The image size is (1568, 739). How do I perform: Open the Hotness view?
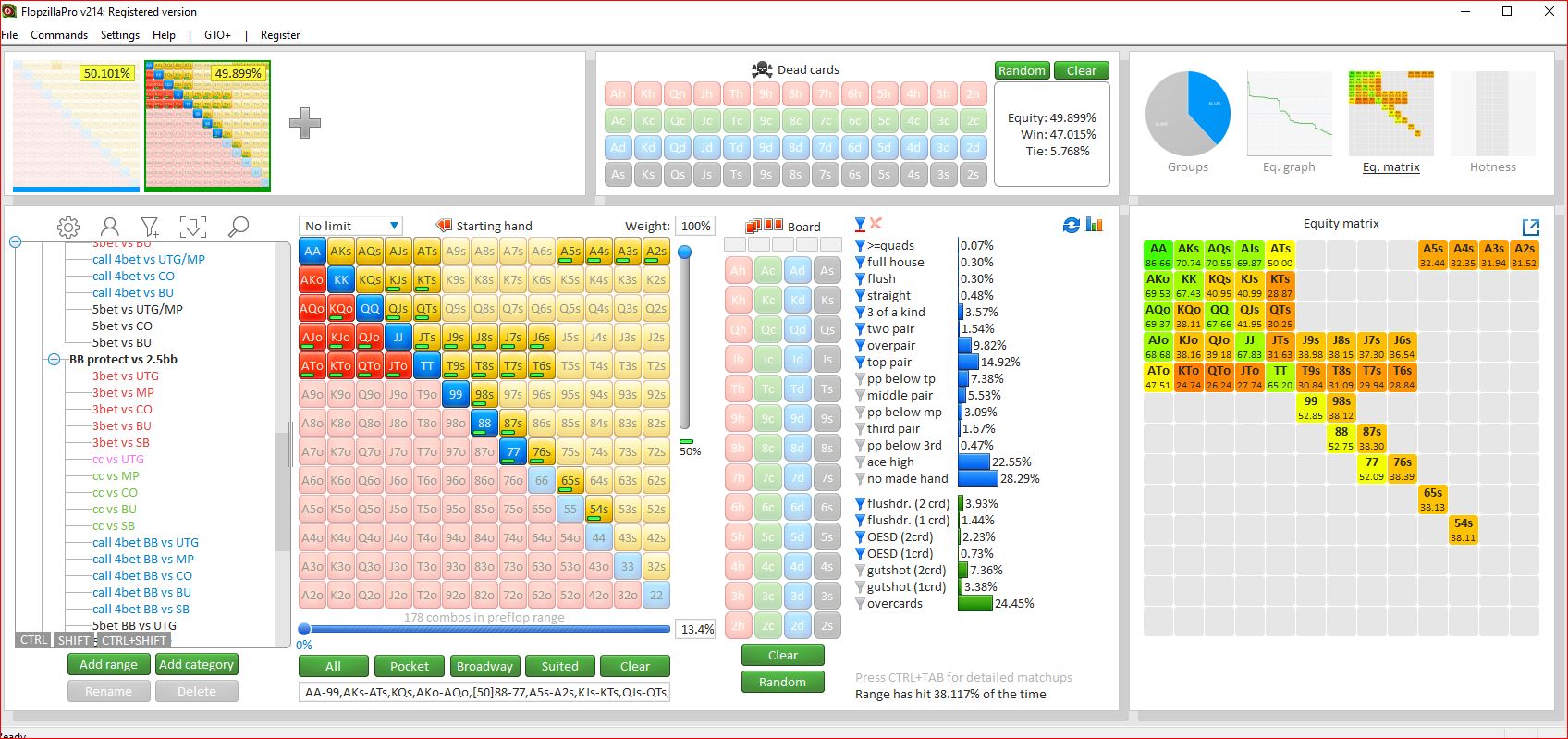coord(1493,122)
